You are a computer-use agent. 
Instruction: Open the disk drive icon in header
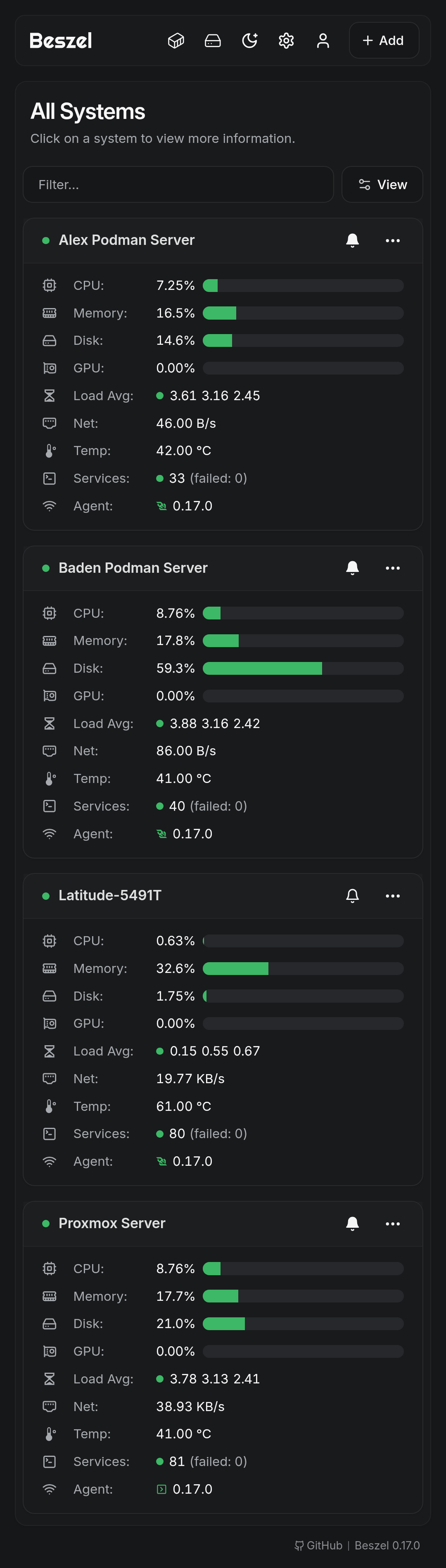click(213, 41)
